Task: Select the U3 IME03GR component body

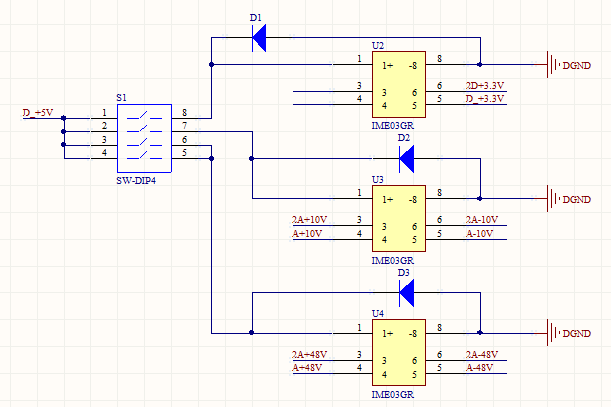Action: 399,218
